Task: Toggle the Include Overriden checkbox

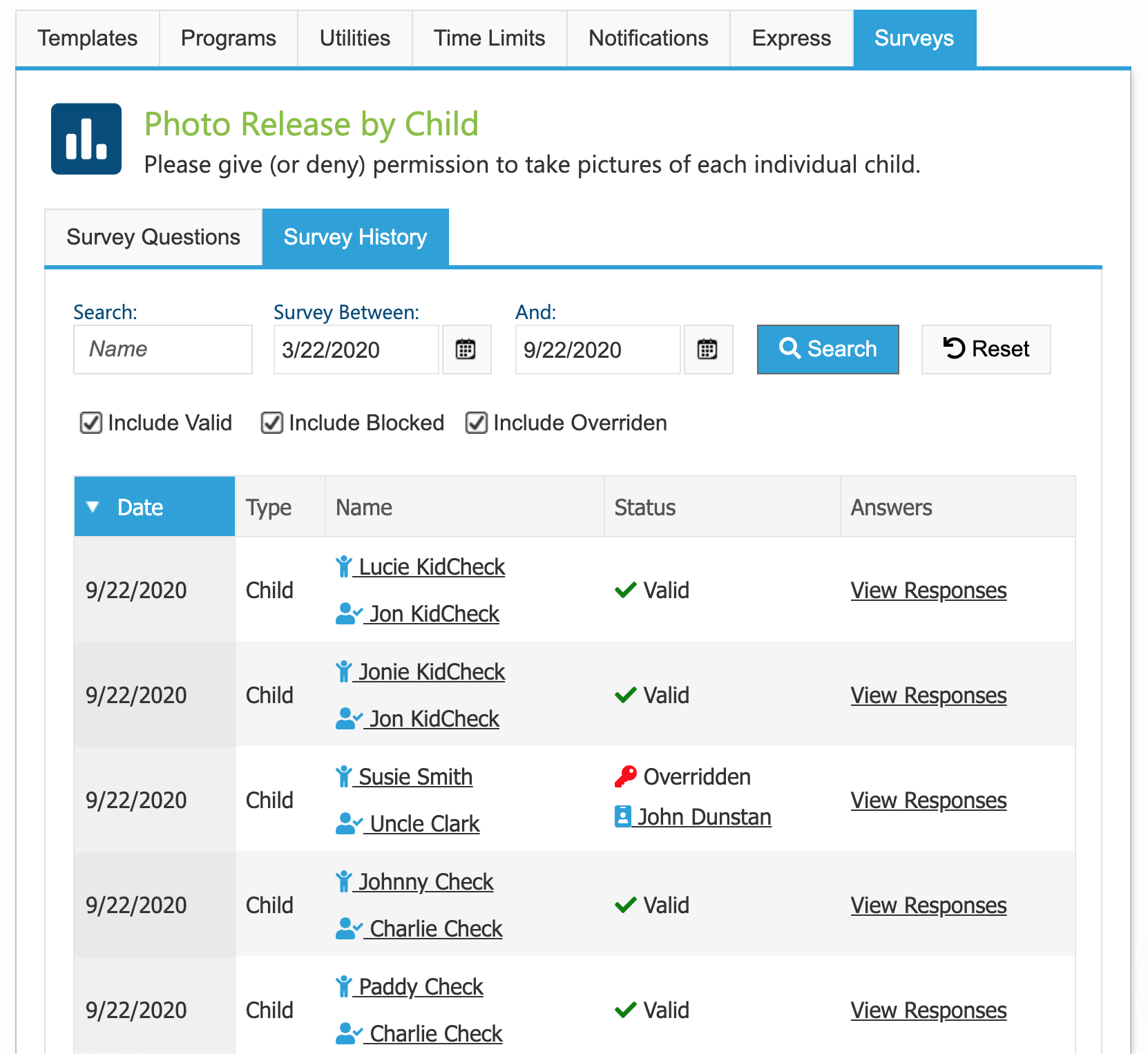Action: [475, 423]
